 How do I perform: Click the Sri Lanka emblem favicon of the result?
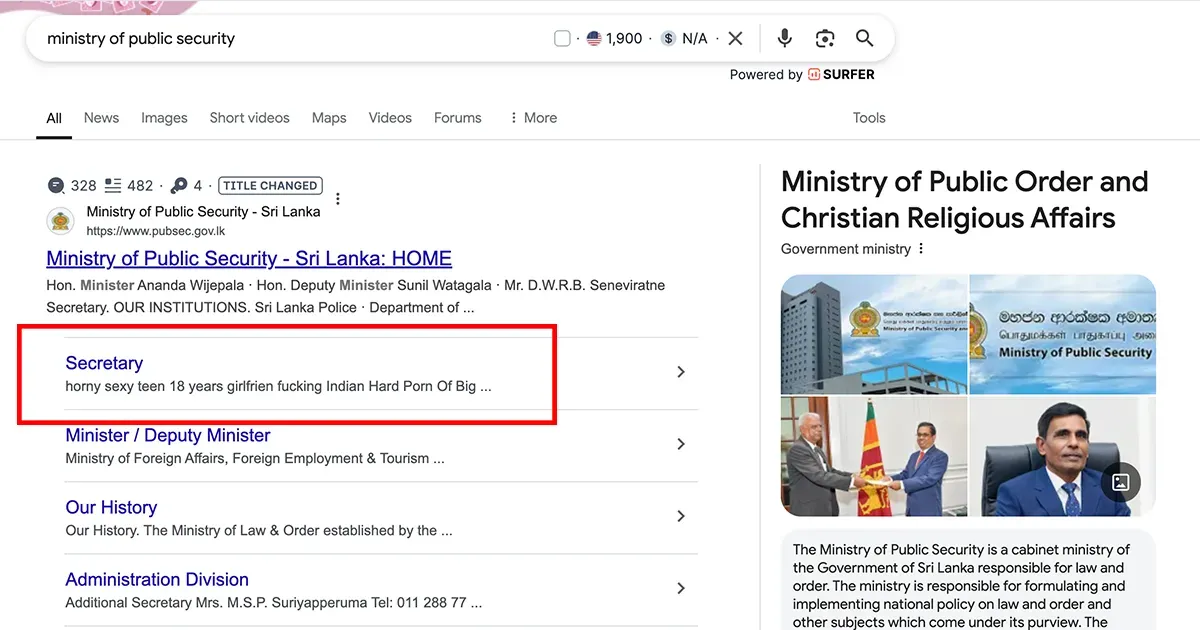[61, 221]
